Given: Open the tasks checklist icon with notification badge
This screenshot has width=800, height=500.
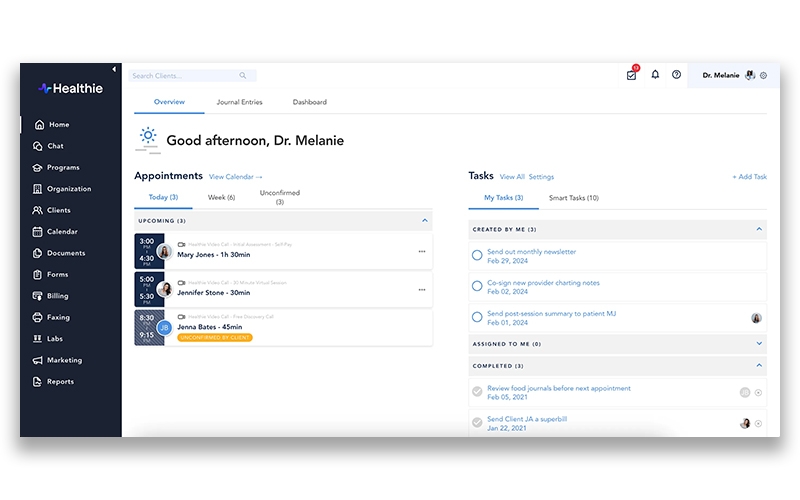Looking at the screenshot, I should 631,75.
